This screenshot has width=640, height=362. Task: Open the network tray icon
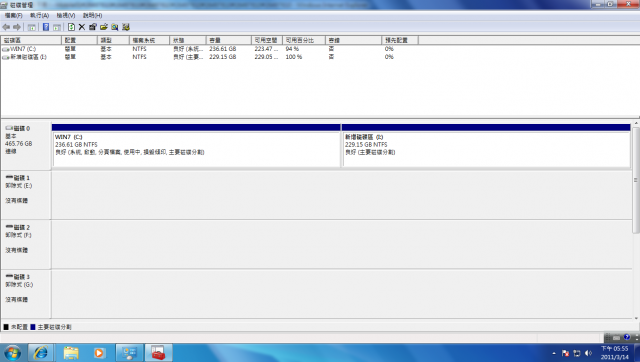click(577, 353)
